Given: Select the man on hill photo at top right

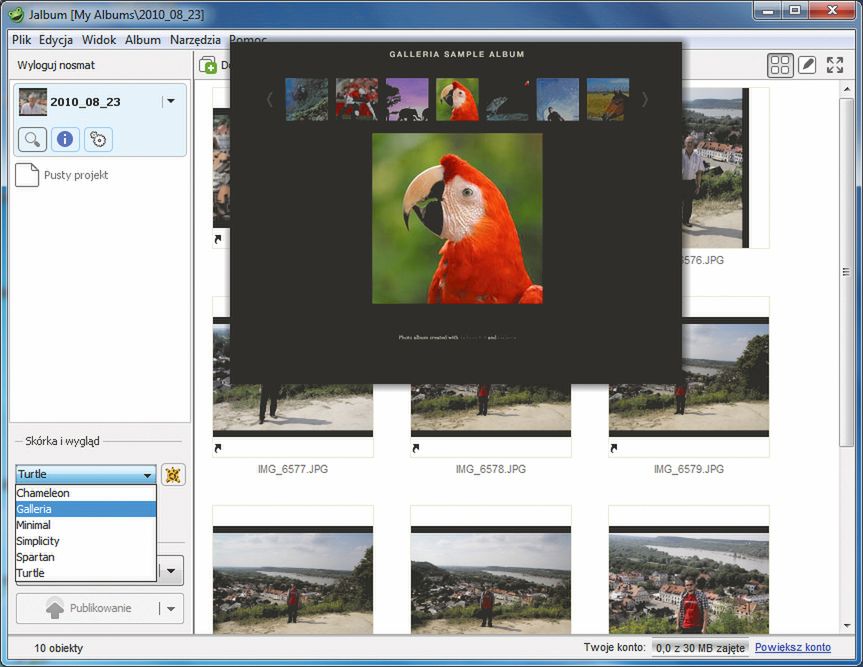Looking at the screenshot, I should coord(715,168).
